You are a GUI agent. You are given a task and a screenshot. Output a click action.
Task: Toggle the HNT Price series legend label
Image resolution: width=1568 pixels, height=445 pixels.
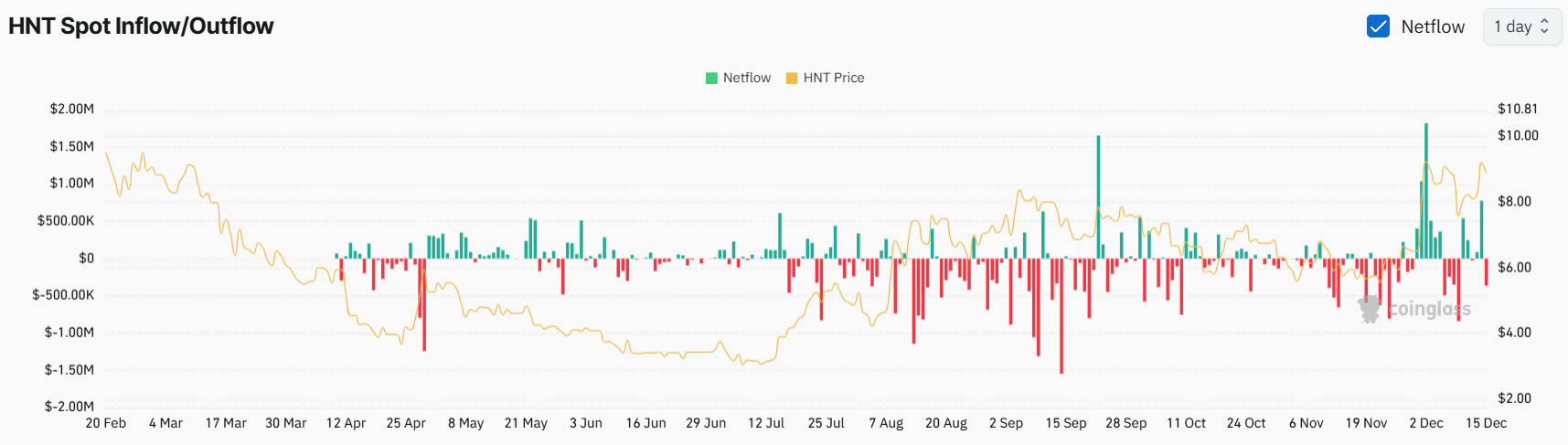click(x=833, y=79)
